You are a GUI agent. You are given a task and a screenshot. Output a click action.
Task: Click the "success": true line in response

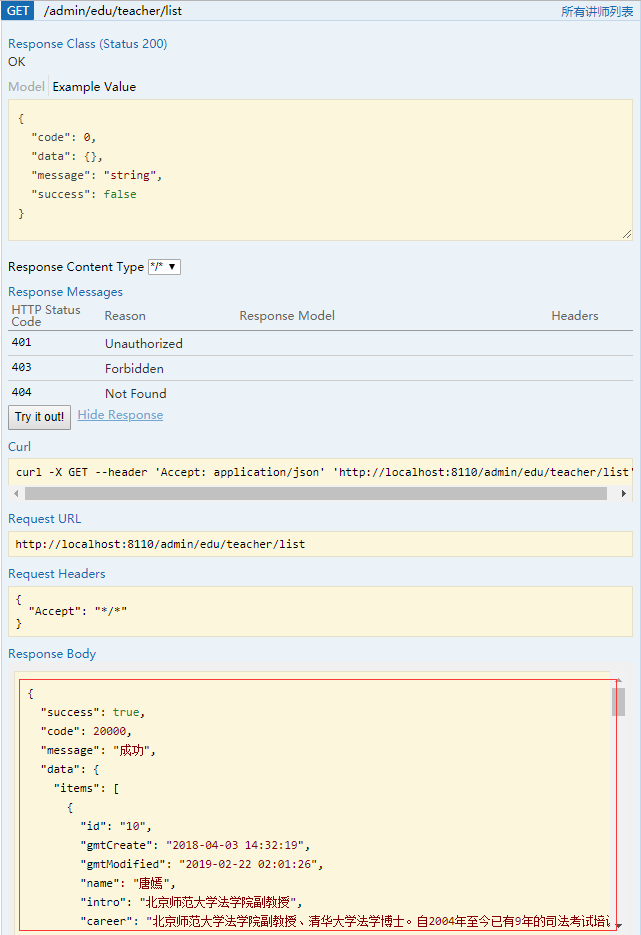tap(93, 712)
